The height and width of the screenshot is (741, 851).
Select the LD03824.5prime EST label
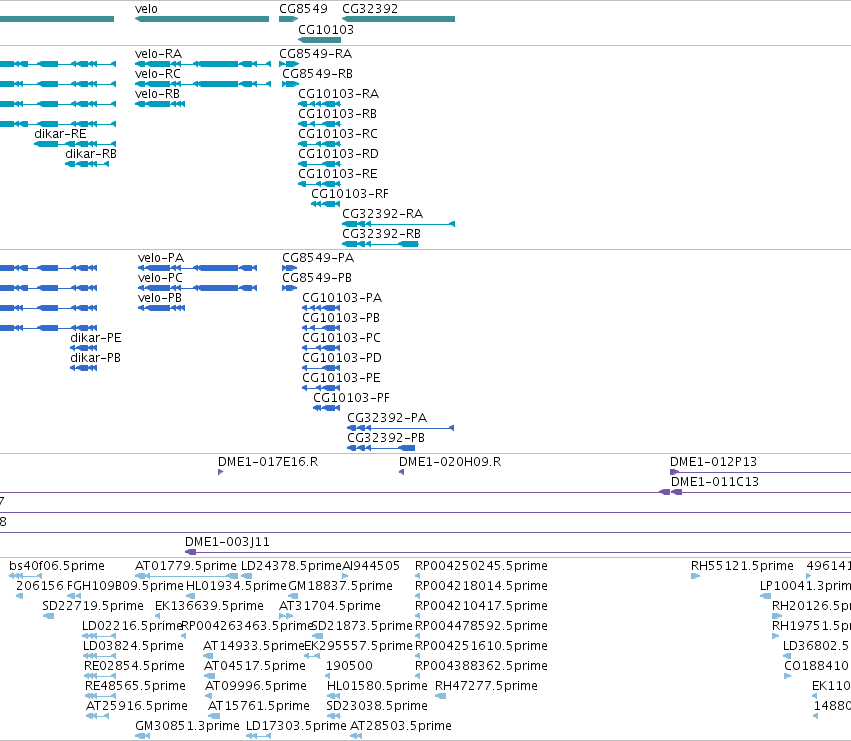133,646
